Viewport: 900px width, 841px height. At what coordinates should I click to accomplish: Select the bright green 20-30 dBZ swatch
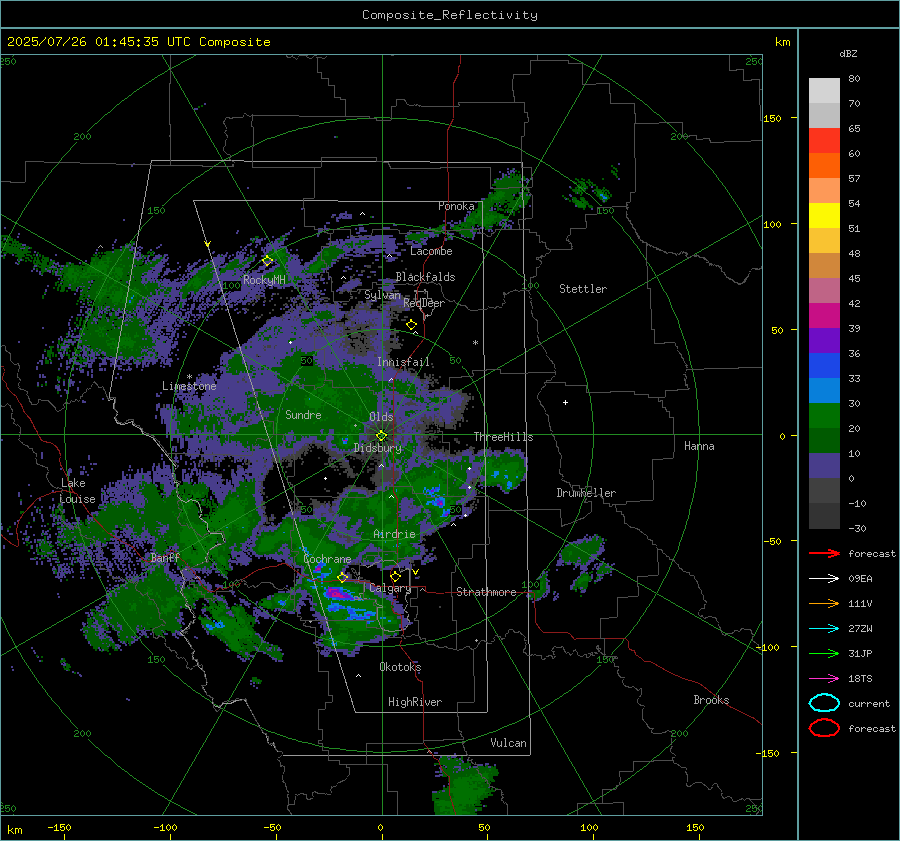[824, 416]
